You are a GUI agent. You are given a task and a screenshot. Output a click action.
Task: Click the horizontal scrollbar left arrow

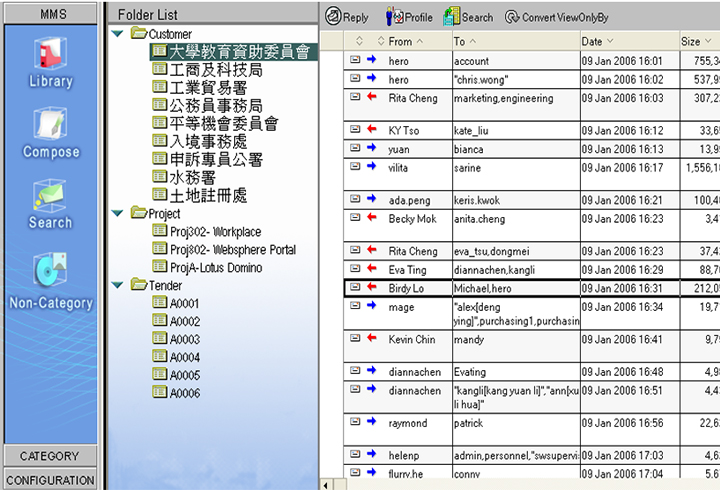click(x=326, y=485)
